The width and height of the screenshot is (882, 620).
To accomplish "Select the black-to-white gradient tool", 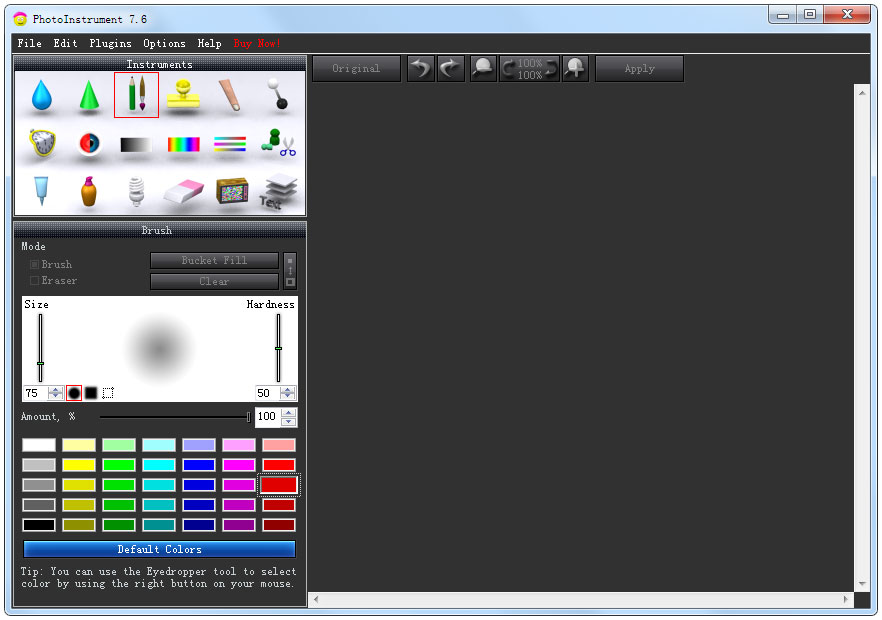I will click(136, 145).
